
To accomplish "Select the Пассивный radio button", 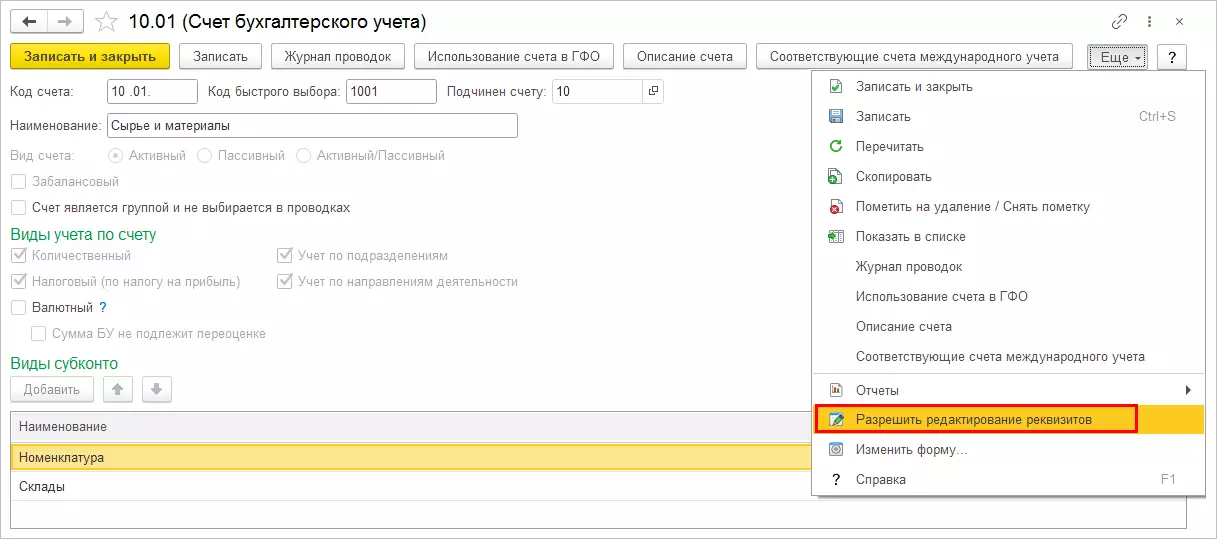I will tap(205, 156).
